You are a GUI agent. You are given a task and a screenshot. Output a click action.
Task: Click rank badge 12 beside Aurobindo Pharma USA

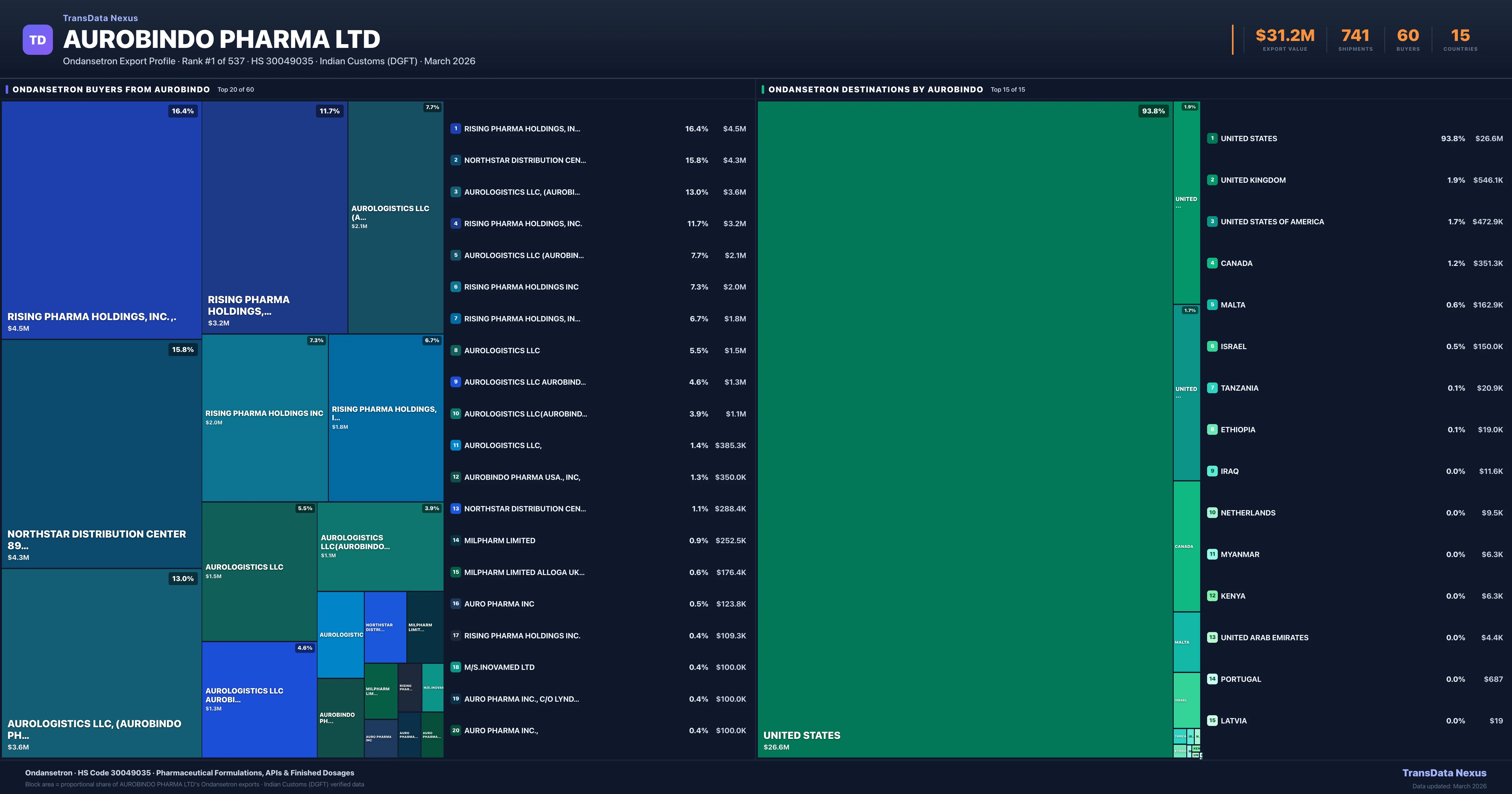tap(455, 477)
